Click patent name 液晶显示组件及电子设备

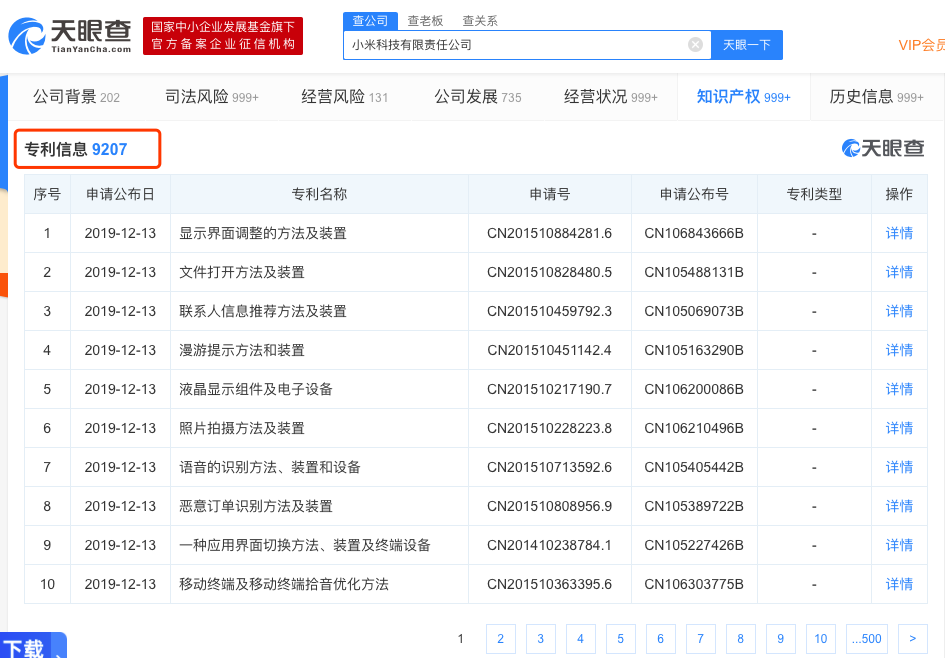click(256, 389)
